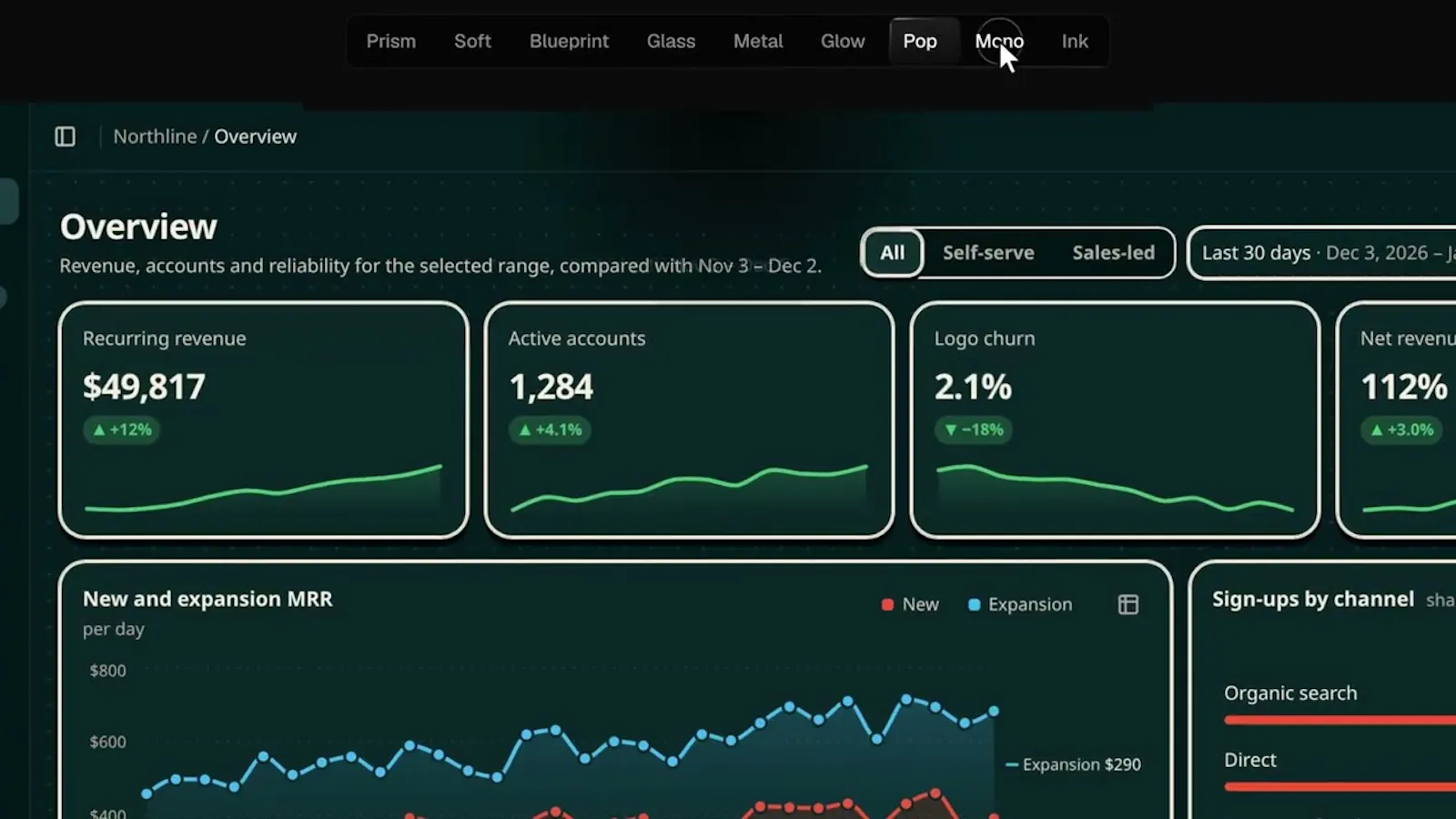This screenshot has height=819, width=1456.
Task: Click the $800 axis label
Action: [x=107, y=671]
